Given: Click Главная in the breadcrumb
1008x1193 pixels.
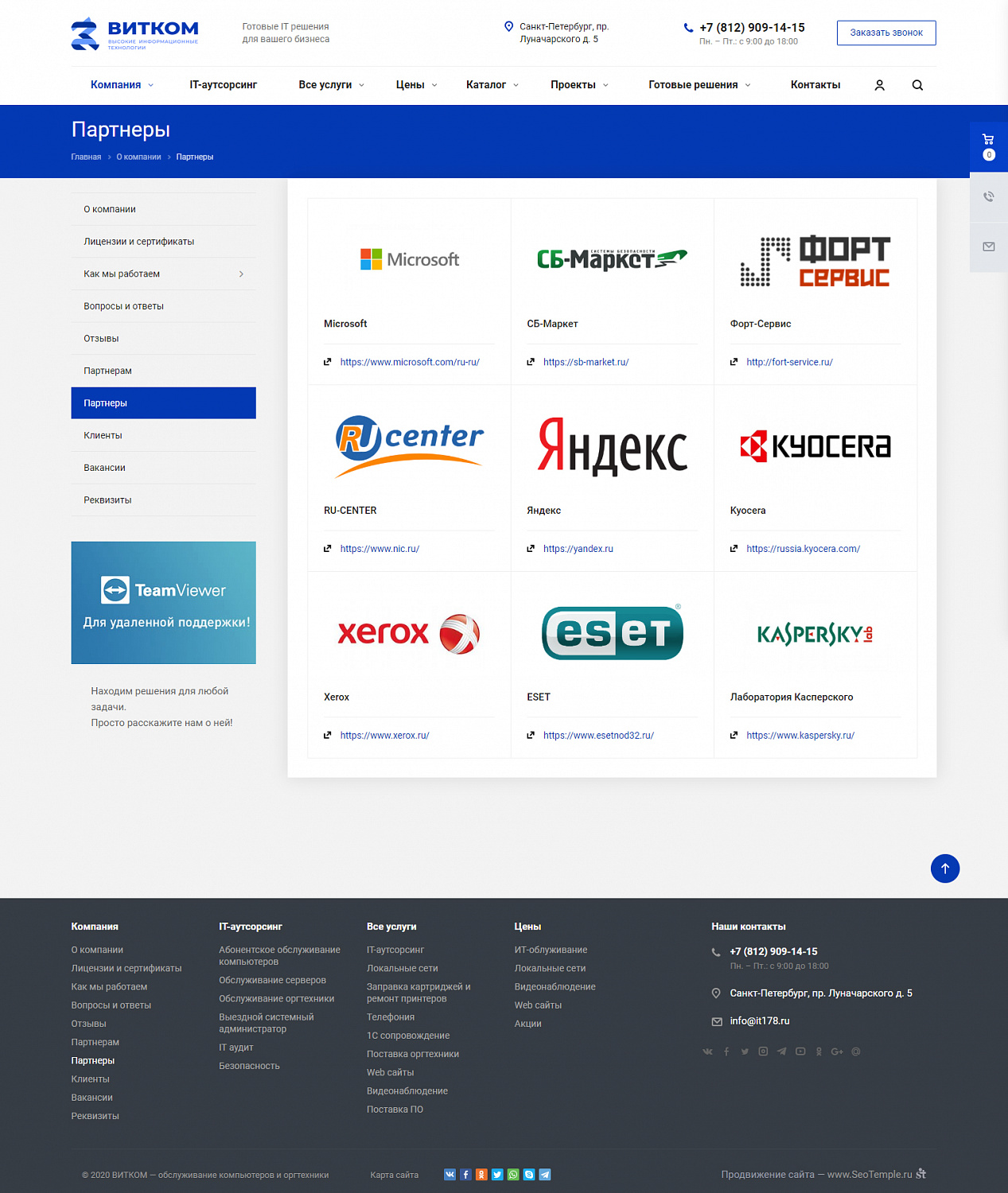Looking at the screenshot, I should [86, 157].
